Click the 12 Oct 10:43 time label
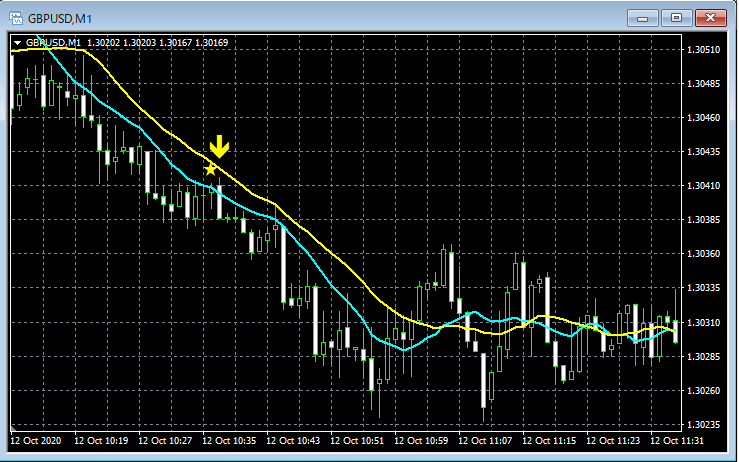This screenshot has width=739, height=462. [x=293, y=441]
